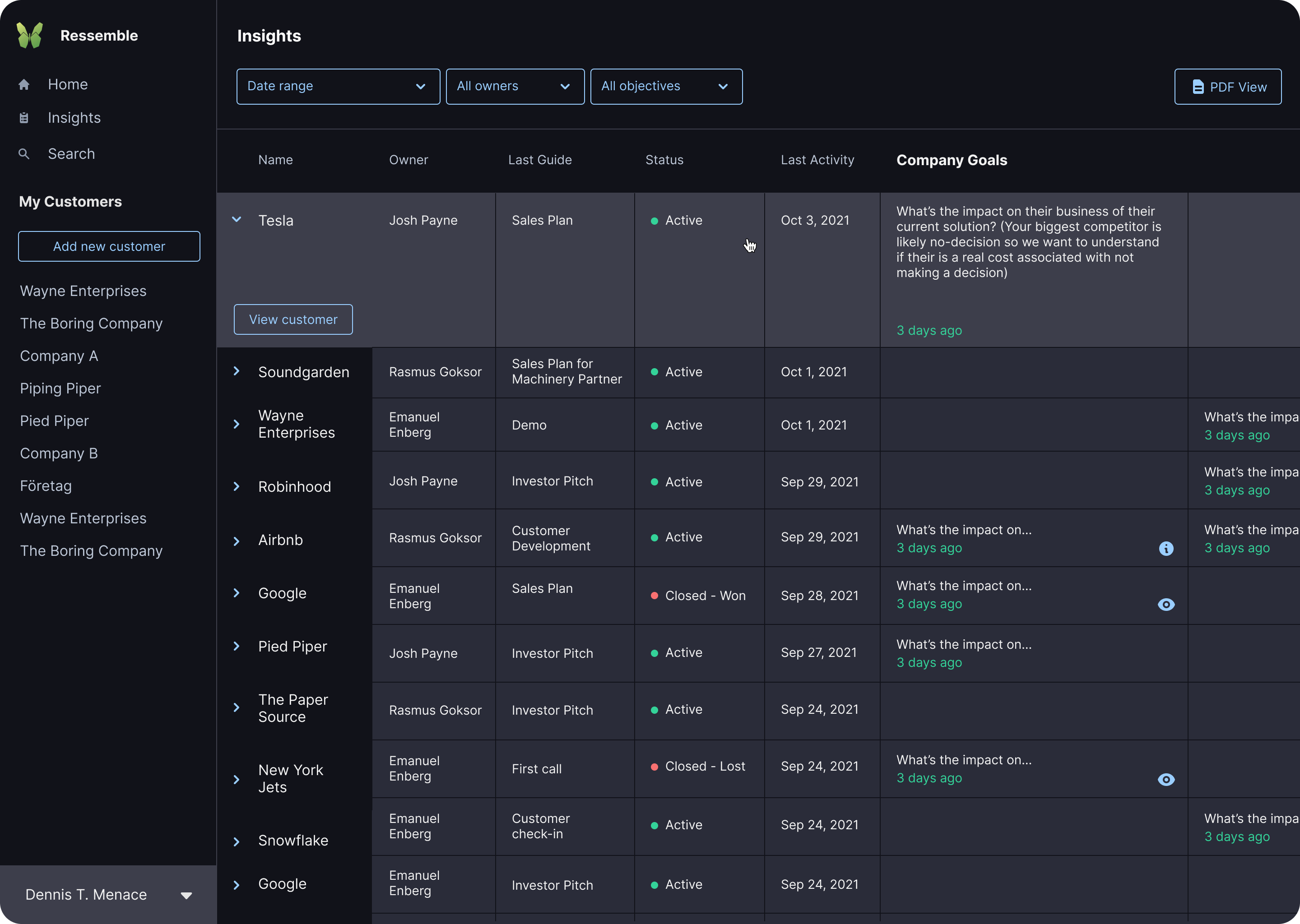Click What's the impact on... in Pied Piper row
Image resolution: width=1300 pixels, height=924 pixels.
[x=964, y=644]
